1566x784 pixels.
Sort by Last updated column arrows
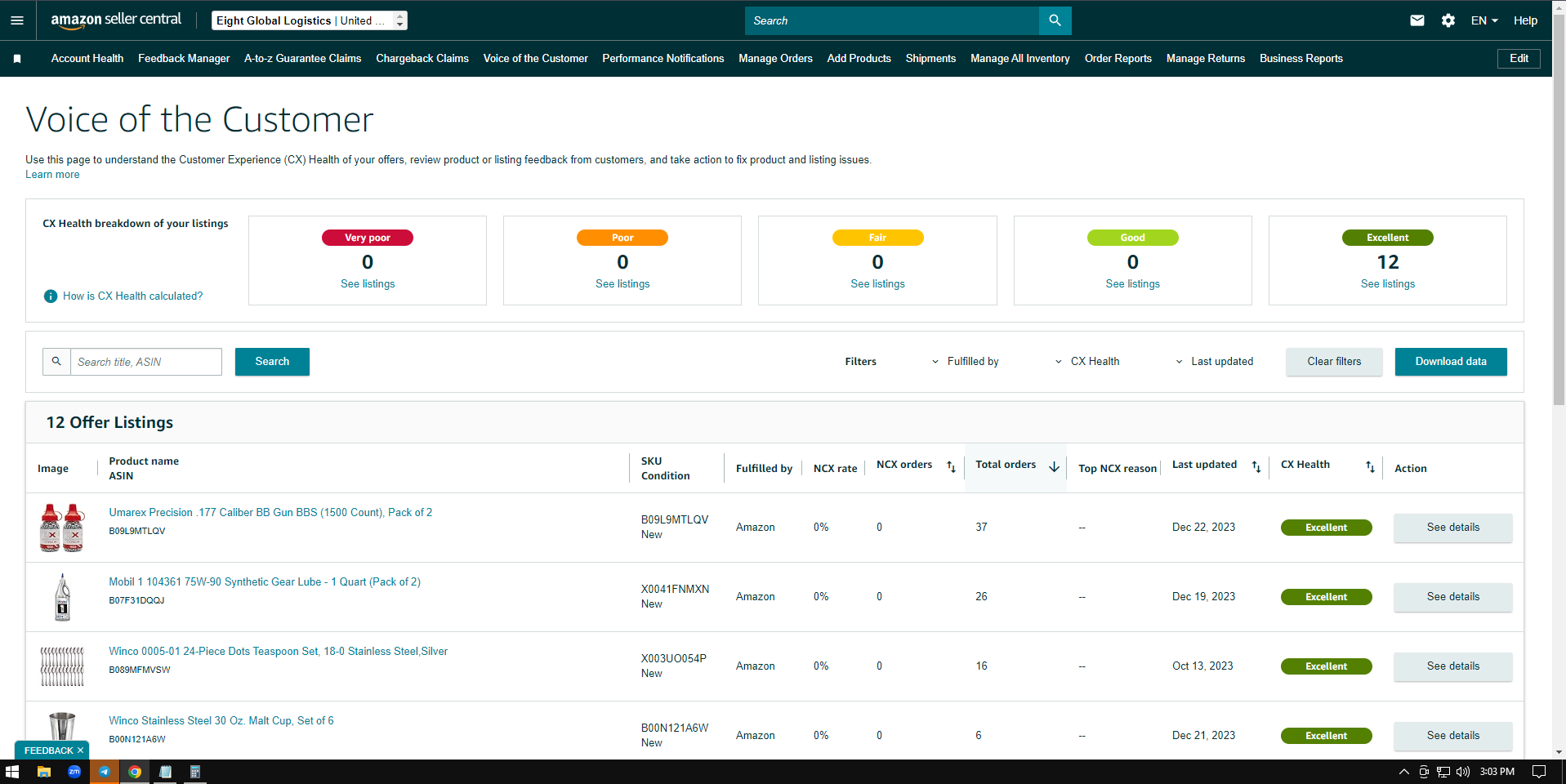click(1256, 466)
